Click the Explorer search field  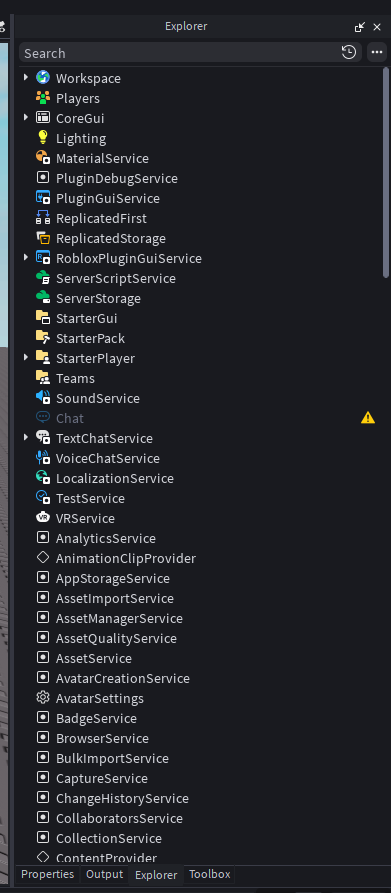(x=180, y=53)
